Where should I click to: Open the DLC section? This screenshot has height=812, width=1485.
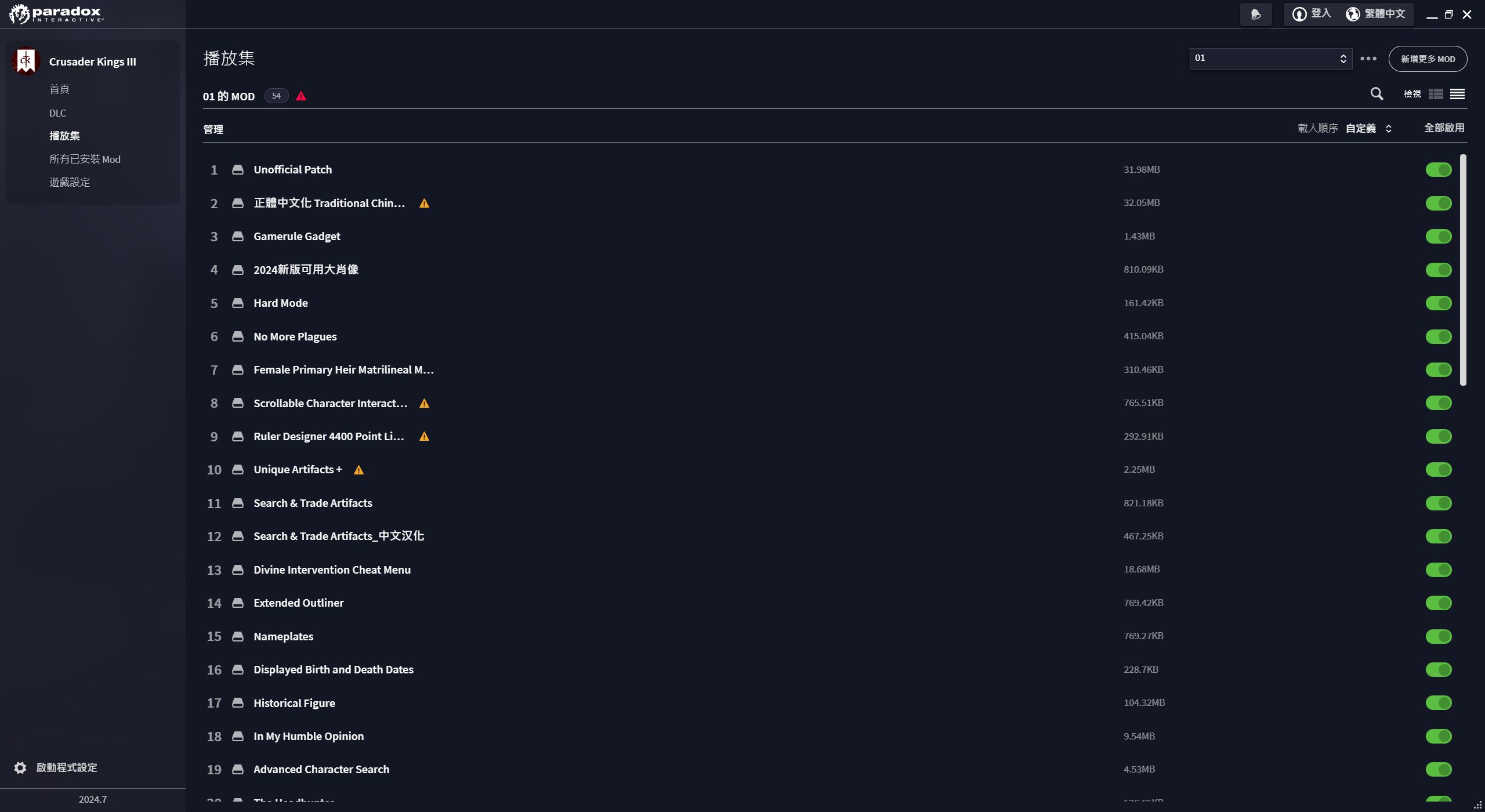click(57, 113)
